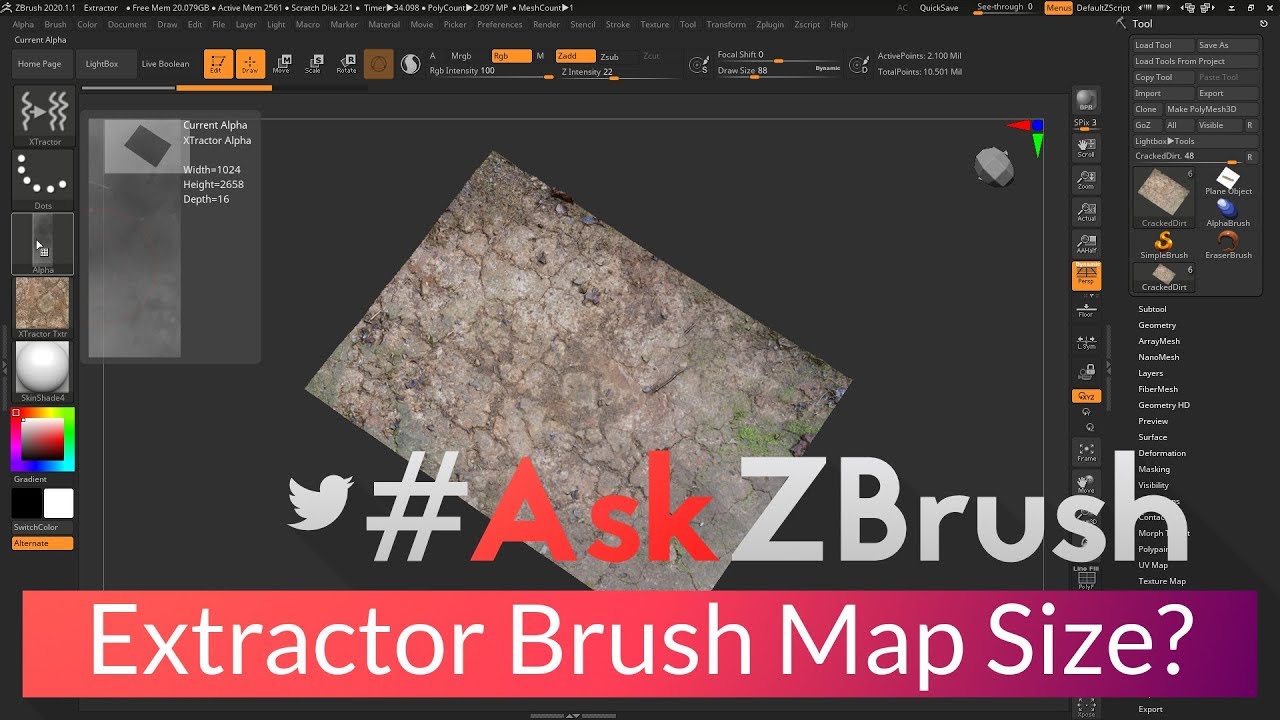Image resolution: width=1280 pixels, height=720 pixels.
Task: Toggle Zadd sculpt mode
Action: tap(576, 56)
